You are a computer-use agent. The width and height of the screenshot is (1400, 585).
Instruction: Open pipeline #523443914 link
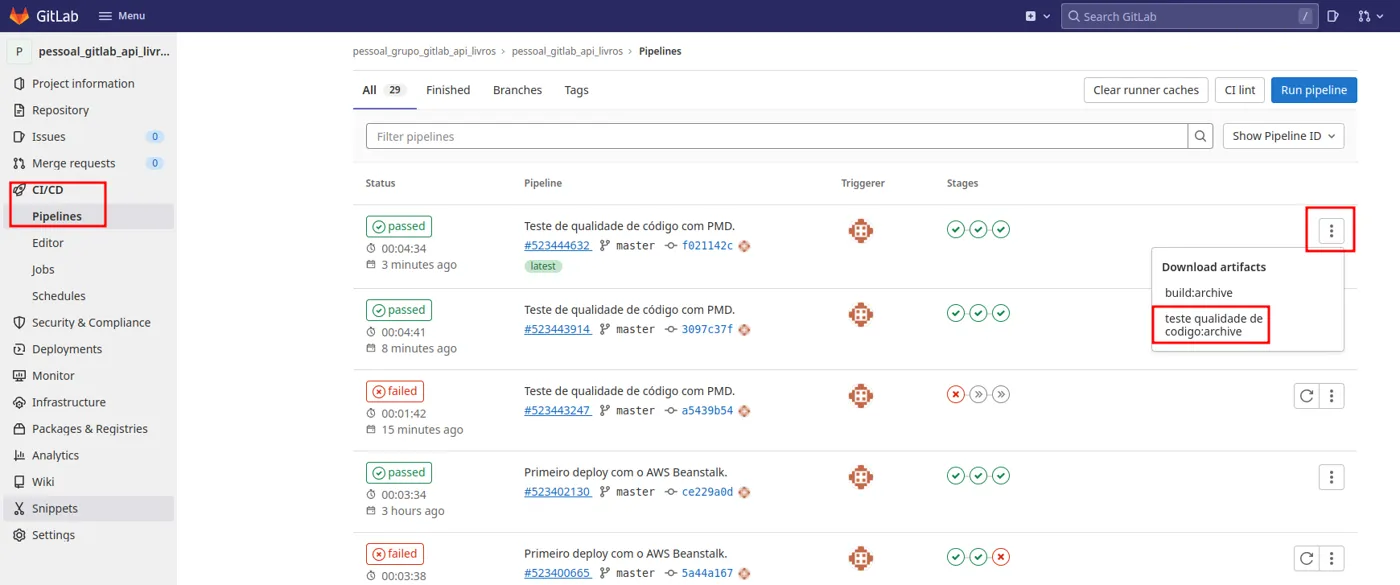(557, 329)
